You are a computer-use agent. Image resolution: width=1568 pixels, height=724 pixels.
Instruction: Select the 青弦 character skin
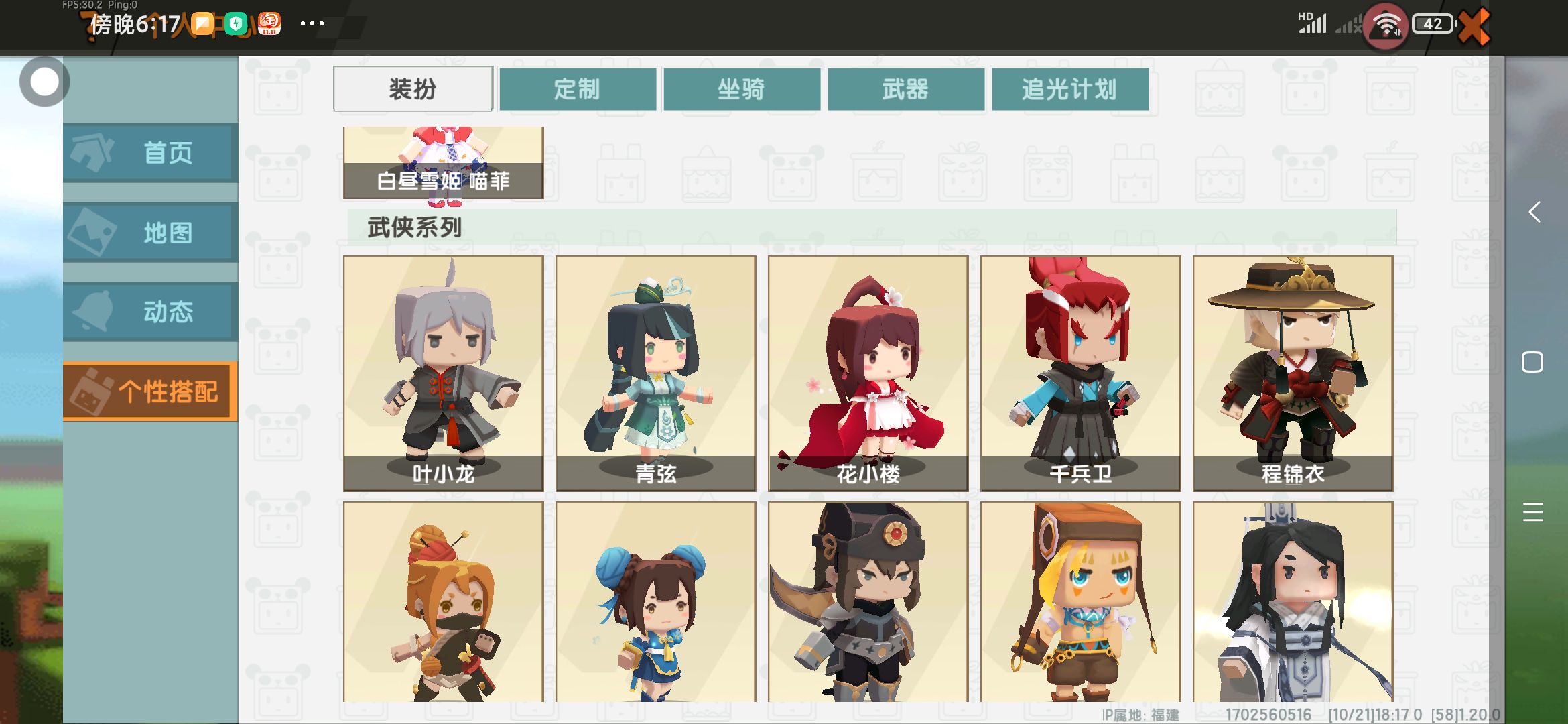[x=655, y=373]
